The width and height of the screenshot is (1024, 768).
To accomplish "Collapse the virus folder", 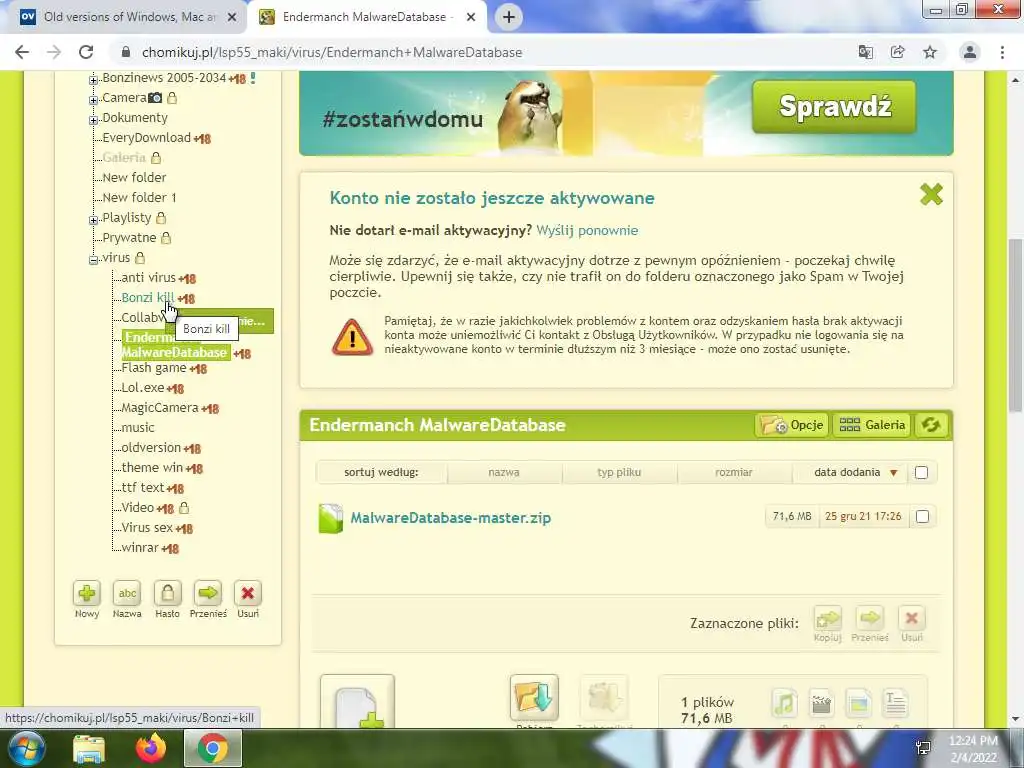I will click(x=93, y=259).
